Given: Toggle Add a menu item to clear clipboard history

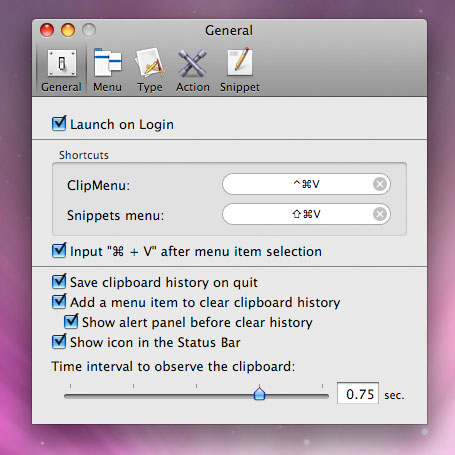Looking at the screenshot, I should click(59, 302).
